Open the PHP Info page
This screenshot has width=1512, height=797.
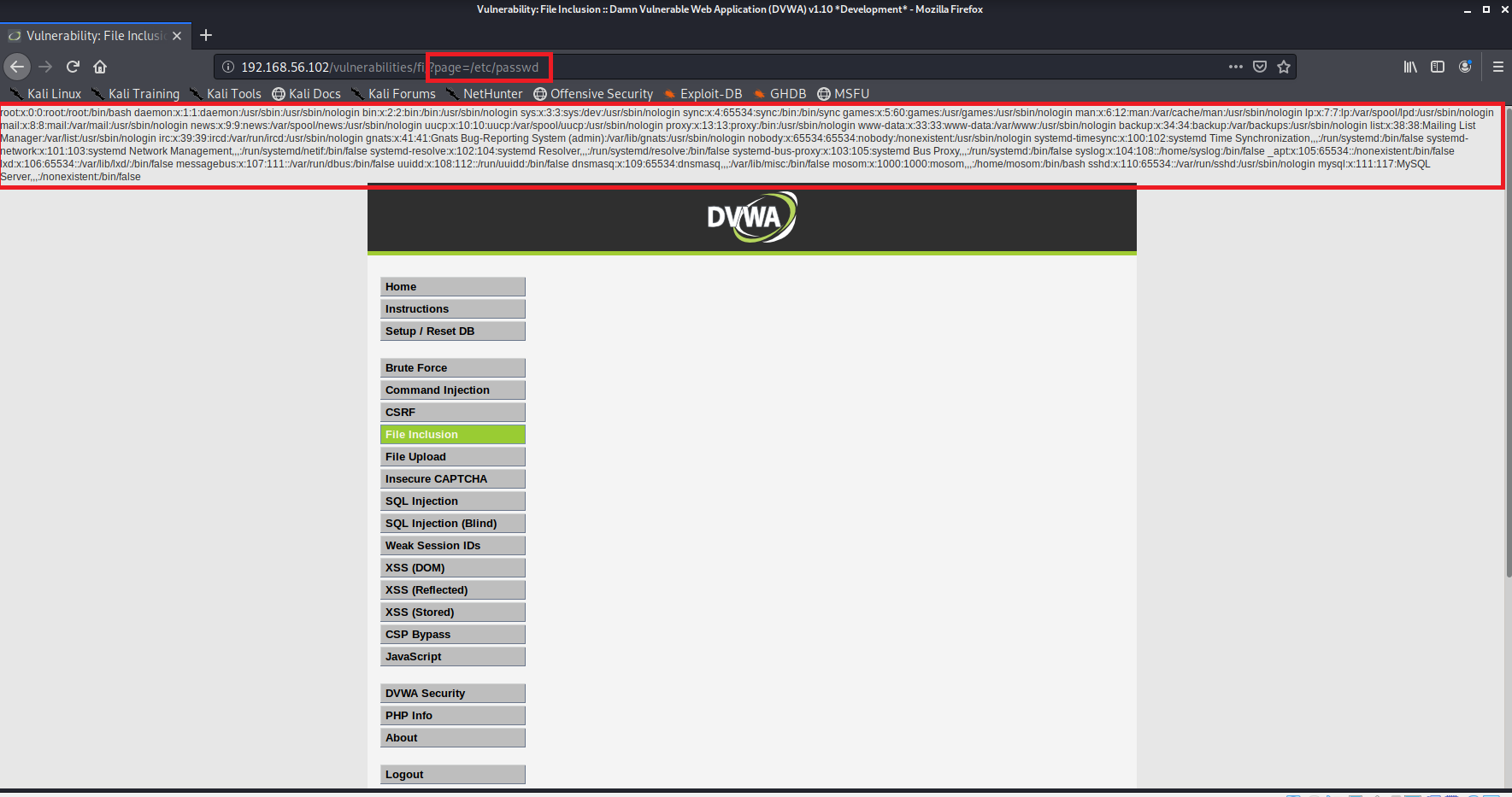click(453, 716)
